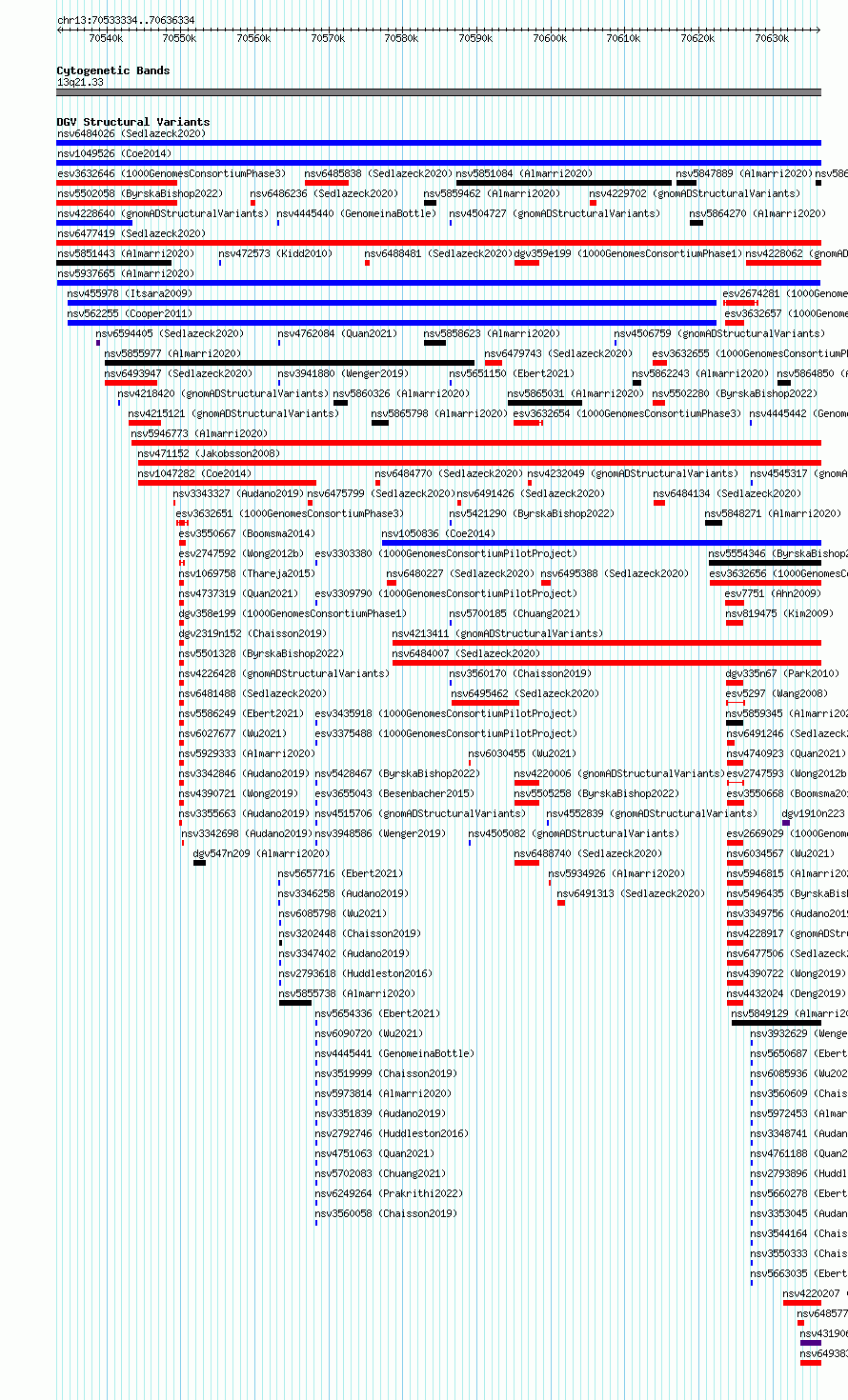Click esv3550667 (Boomsma2014) label
Screen dimensions: 848x1400
pos(247,533)
